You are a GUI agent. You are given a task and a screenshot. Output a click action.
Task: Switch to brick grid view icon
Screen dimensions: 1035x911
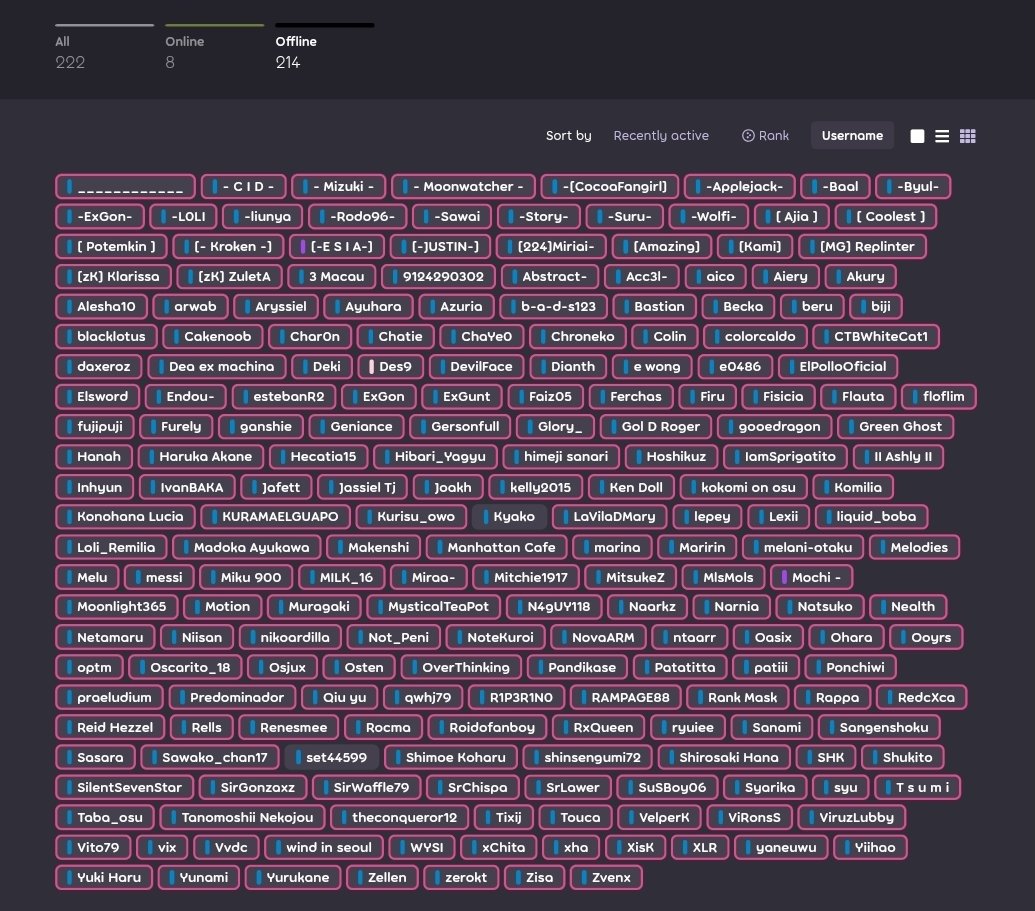click(x=968, y=136)
